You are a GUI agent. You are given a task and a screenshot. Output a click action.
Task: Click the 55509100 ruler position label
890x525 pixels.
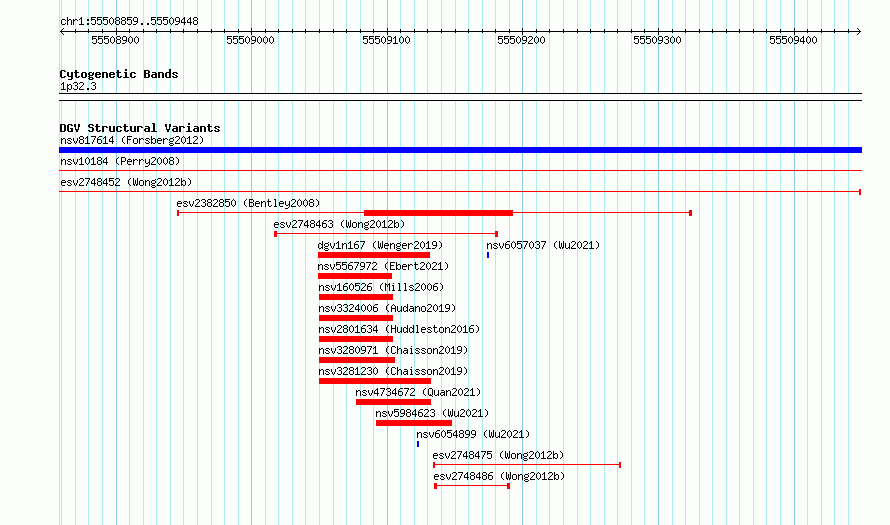[x=387, y=40]
